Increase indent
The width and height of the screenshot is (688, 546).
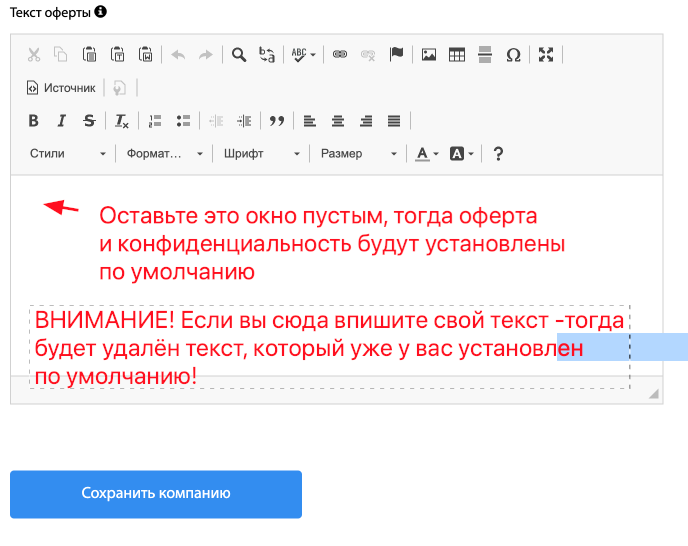(244, 121)
